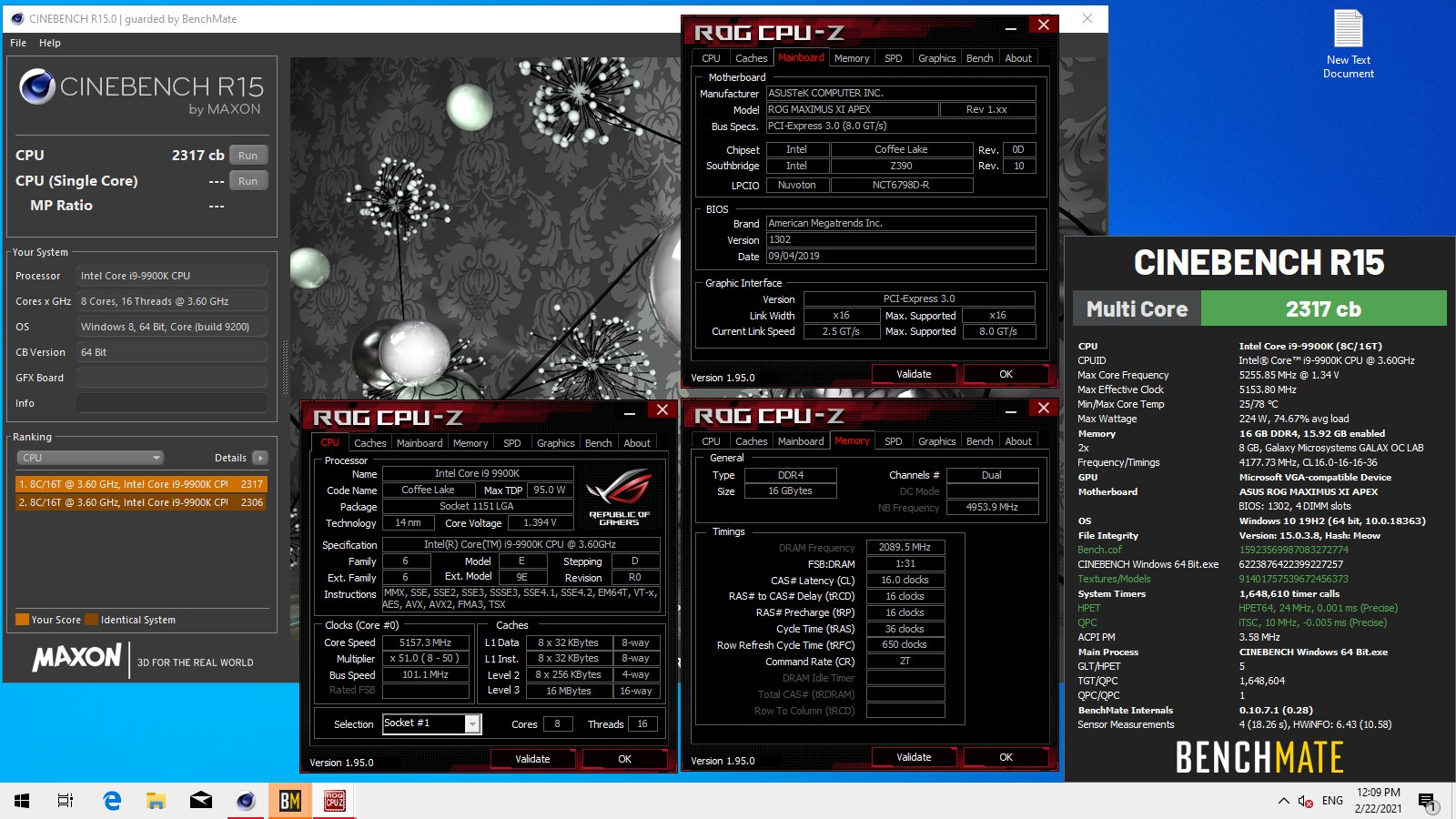Switch to Cinebench via taskbar icon
Screen dimensions: 1456x819
(x=246, y=801)
